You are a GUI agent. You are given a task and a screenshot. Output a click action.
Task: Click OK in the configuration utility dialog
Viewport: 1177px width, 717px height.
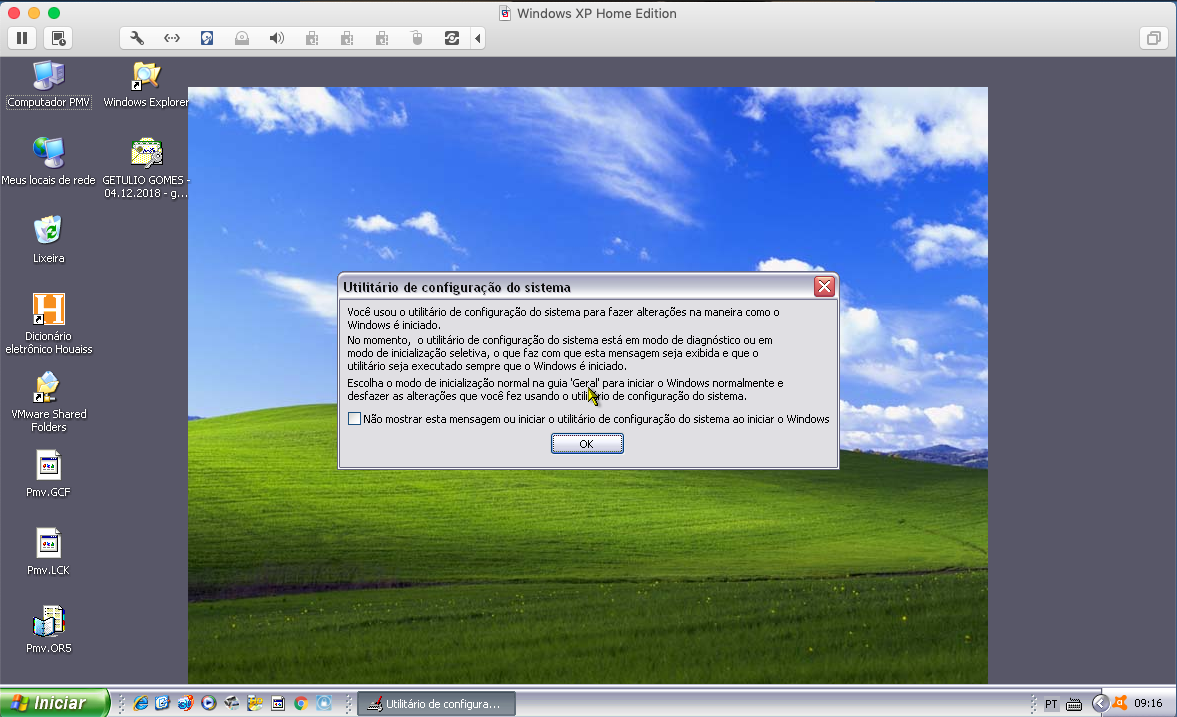587,444
